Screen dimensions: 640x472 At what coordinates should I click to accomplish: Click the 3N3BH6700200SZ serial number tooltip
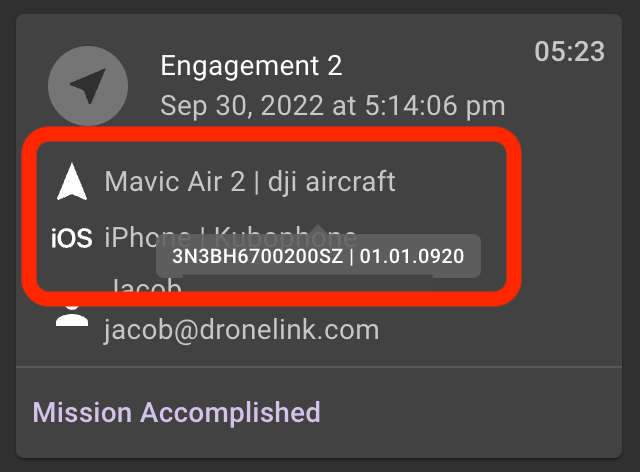click(255, 256)
